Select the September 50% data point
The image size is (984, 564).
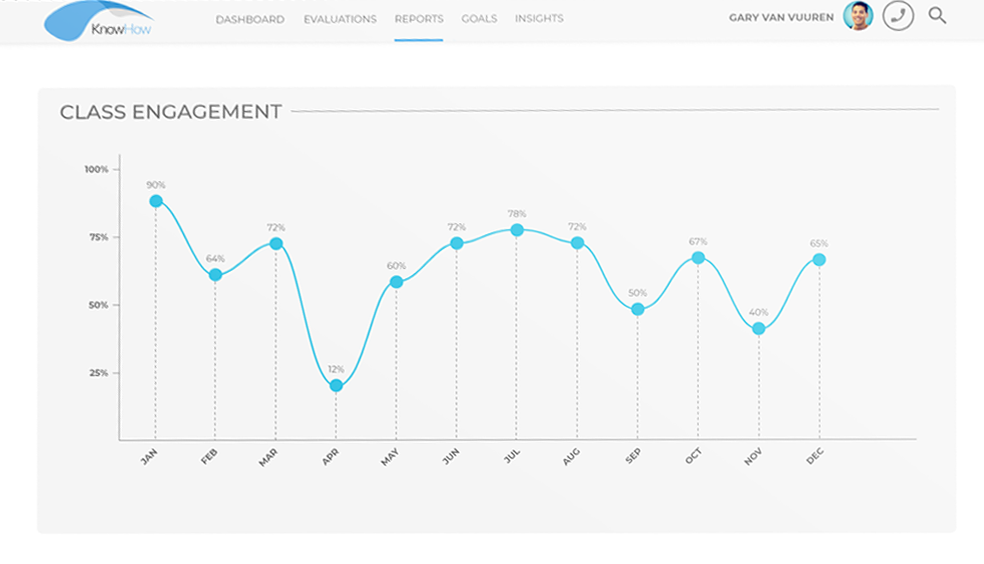pos(638,309)
